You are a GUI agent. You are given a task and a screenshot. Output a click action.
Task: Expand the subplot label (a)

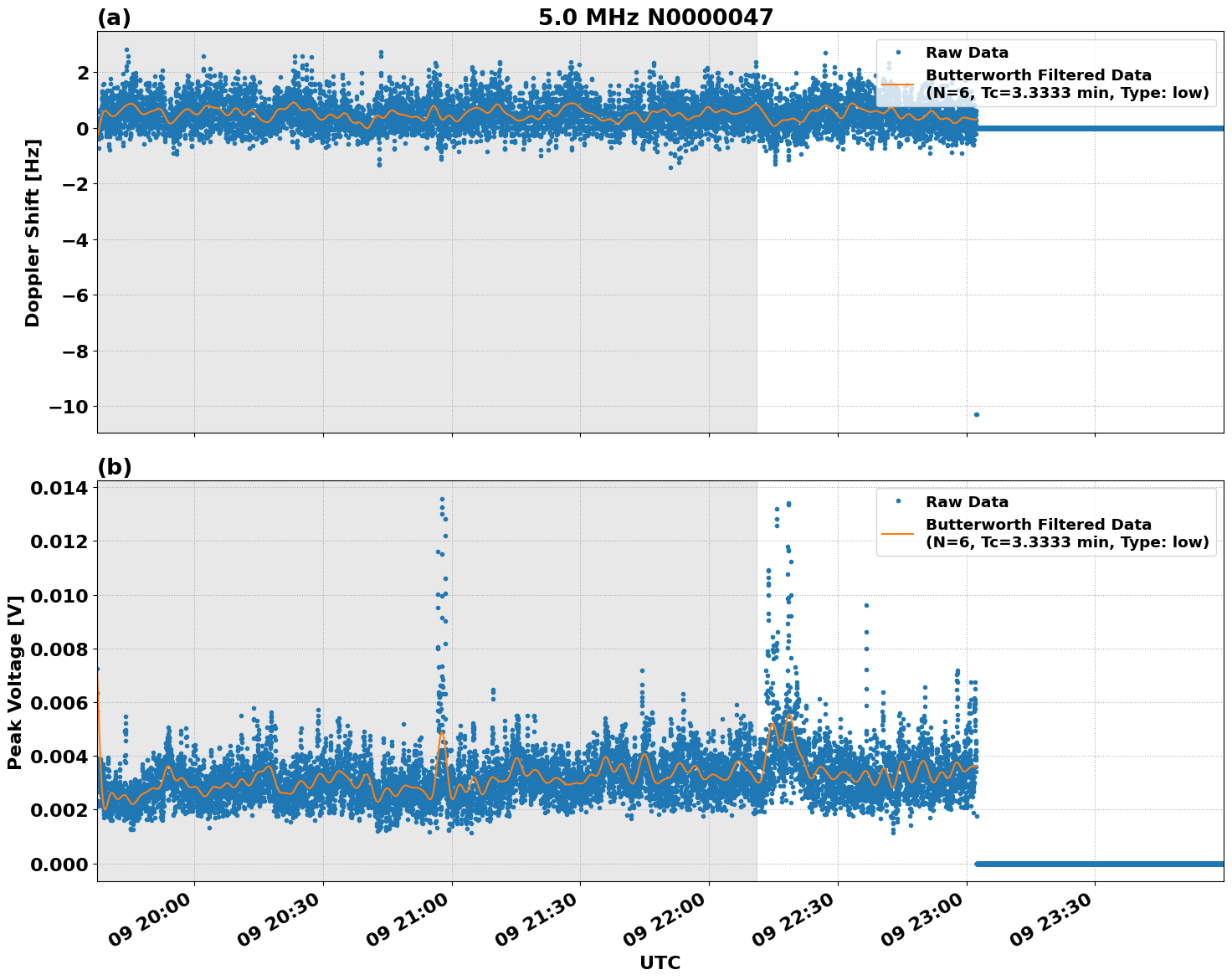tap(113, 17)
